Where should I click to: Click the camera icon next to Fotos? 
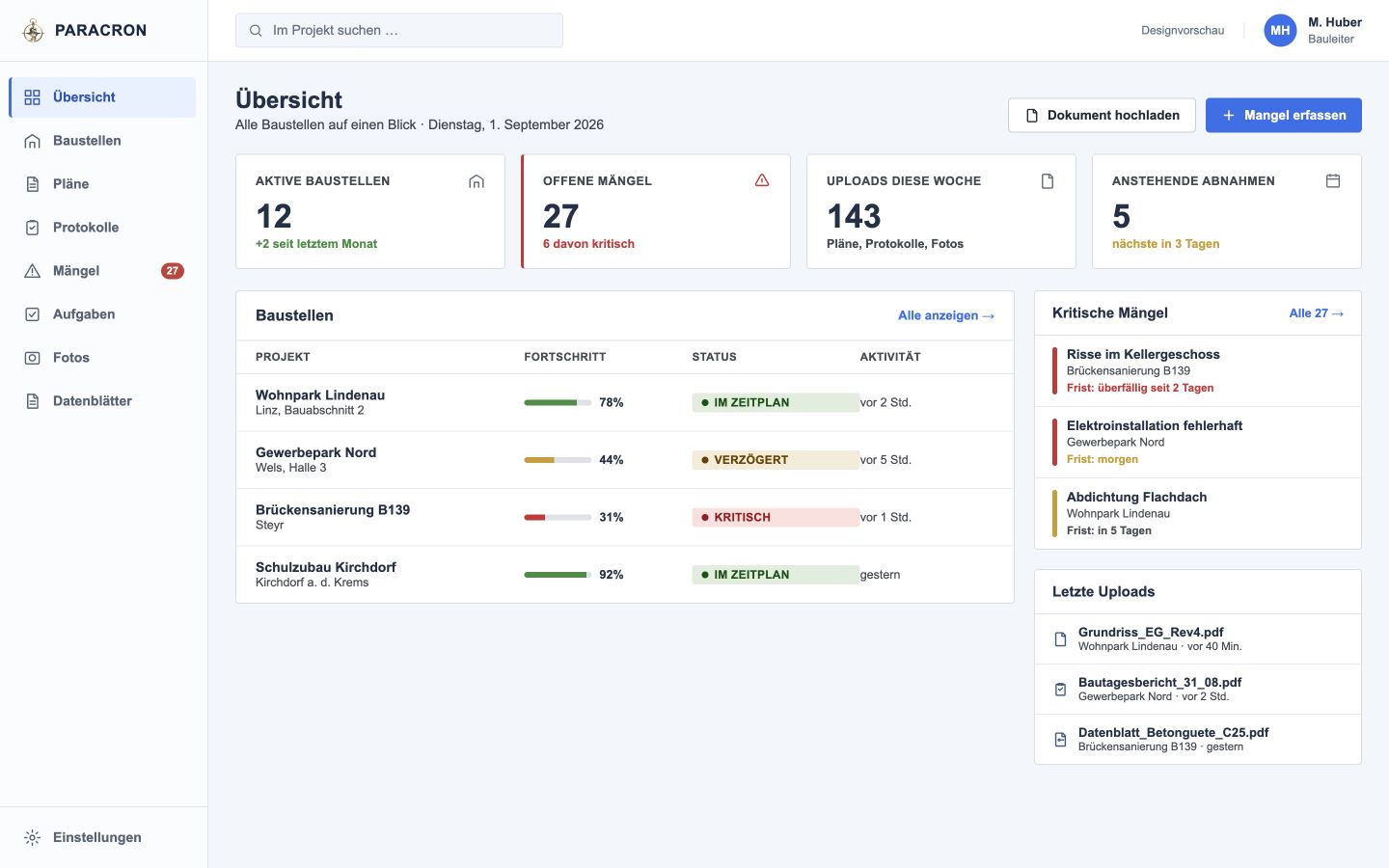pos(33,358)
